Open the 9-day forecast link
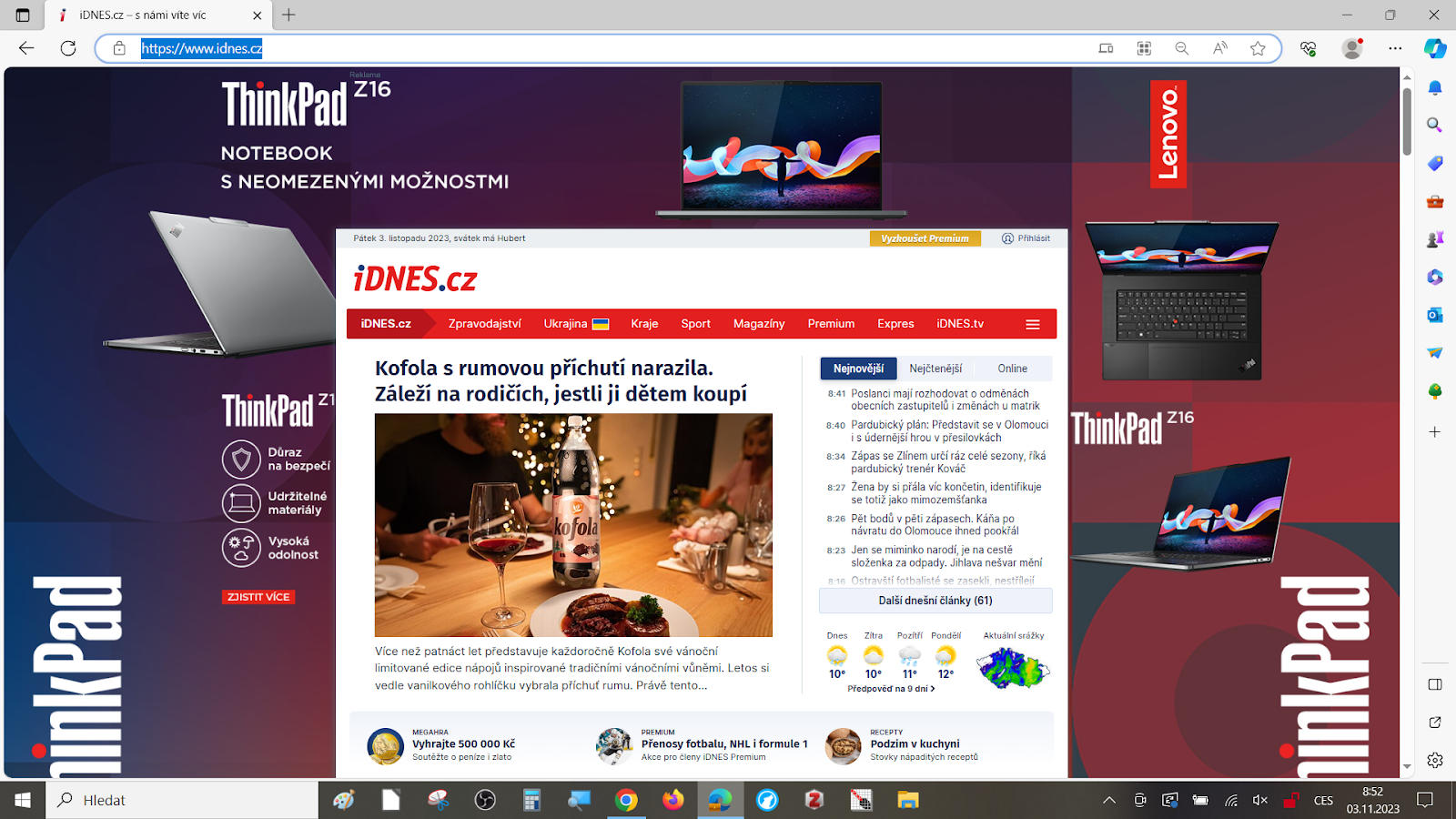 tap(891, 689)
